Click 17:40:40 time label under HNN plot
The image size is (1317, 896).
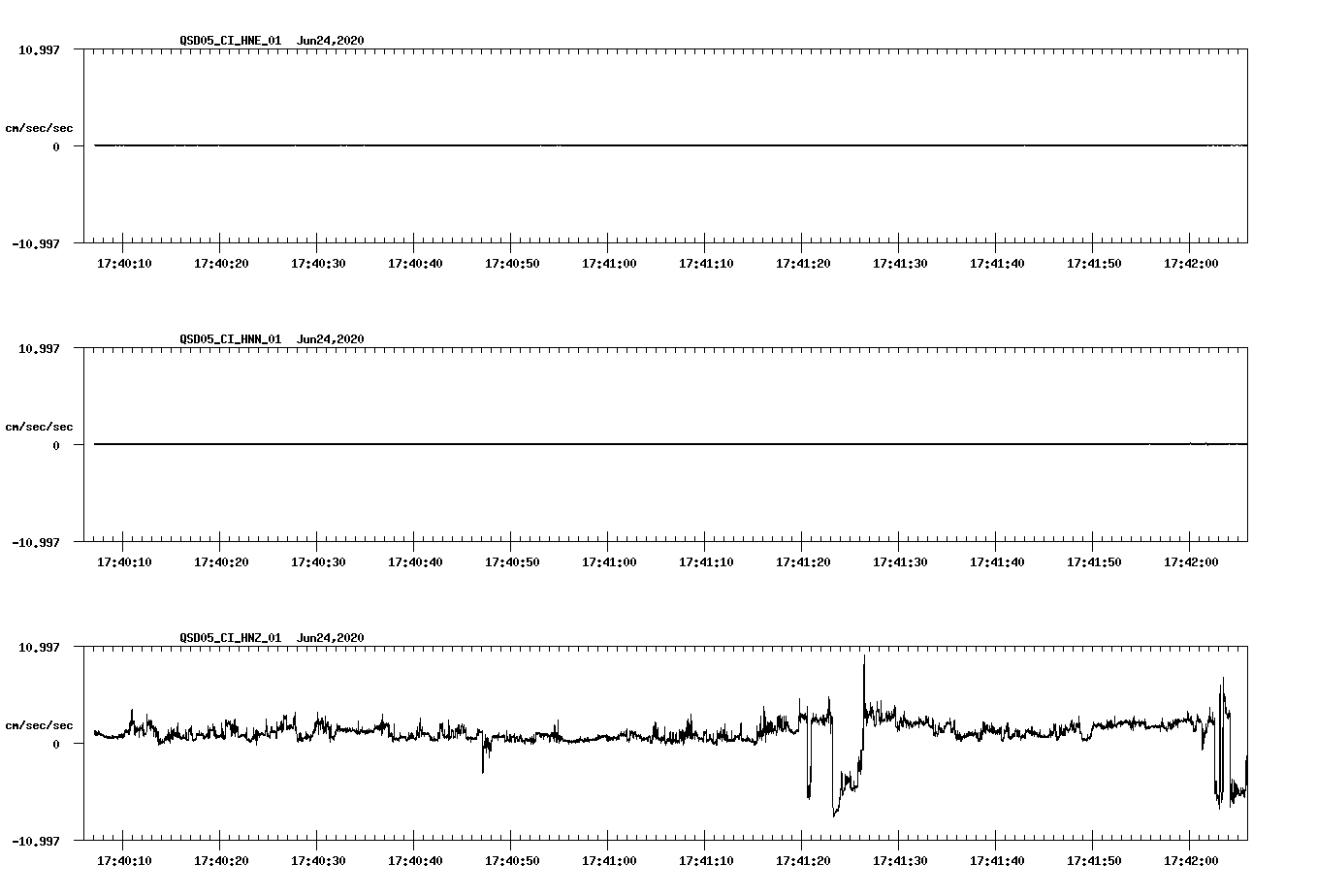click(415, 561)
